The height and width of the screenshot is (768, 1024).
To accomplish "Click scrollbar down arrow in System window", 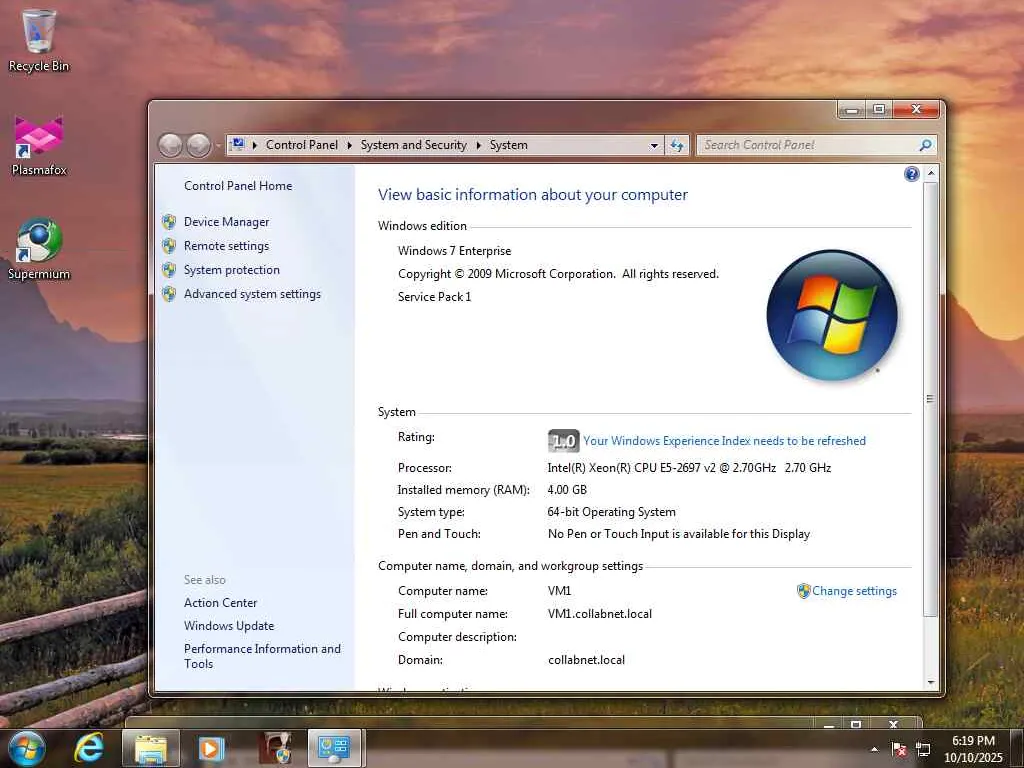I will pos(931,682).
